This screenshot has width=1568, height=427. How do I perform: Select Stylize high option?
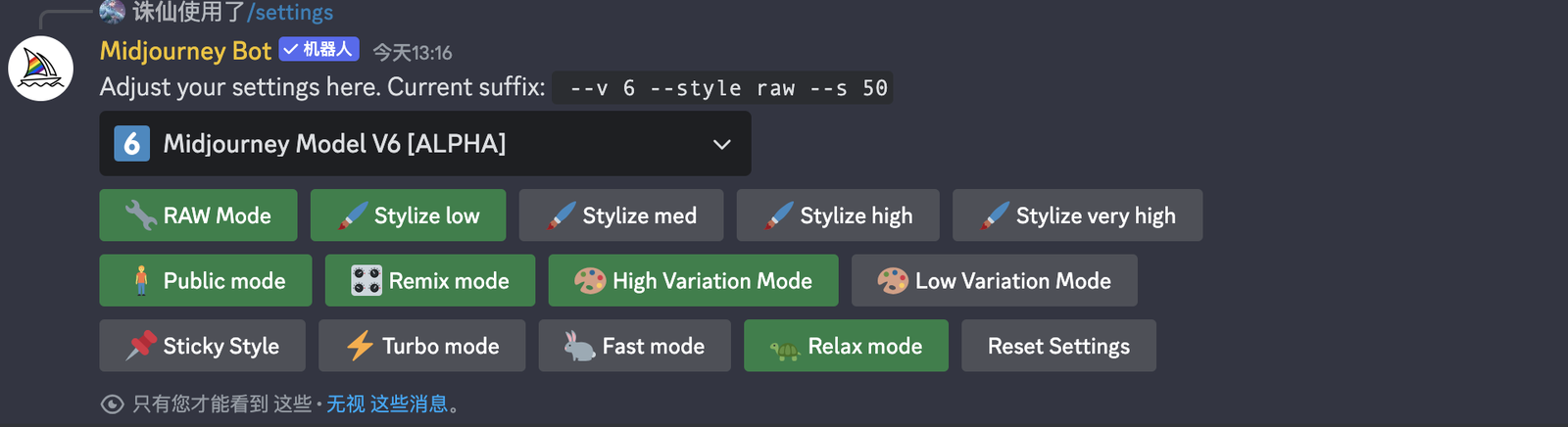click(838, 215)
